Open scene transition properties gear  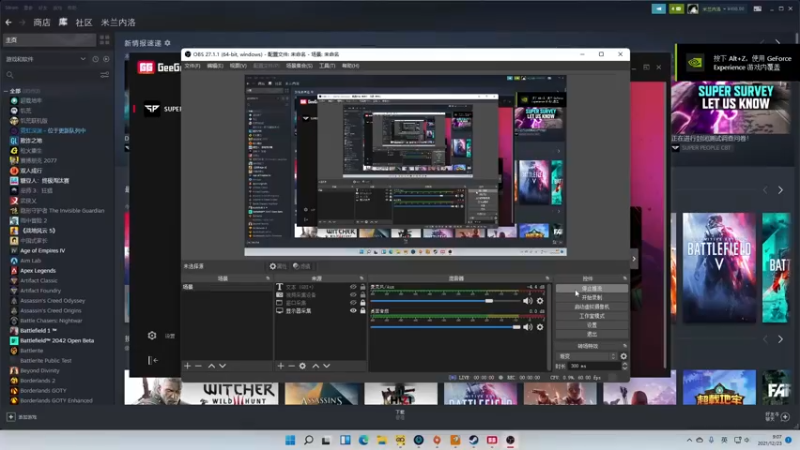623,356
